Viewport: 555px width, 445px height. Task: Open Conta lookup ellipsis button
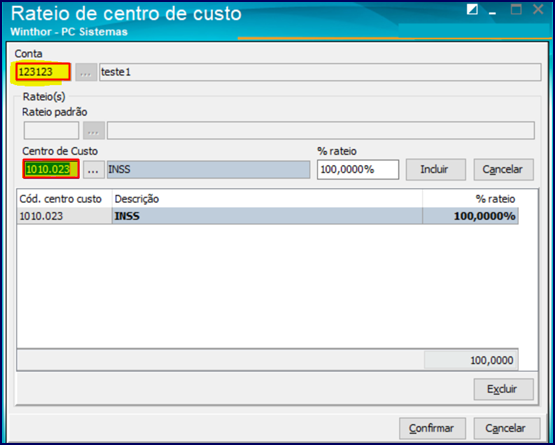coord(86,72)
